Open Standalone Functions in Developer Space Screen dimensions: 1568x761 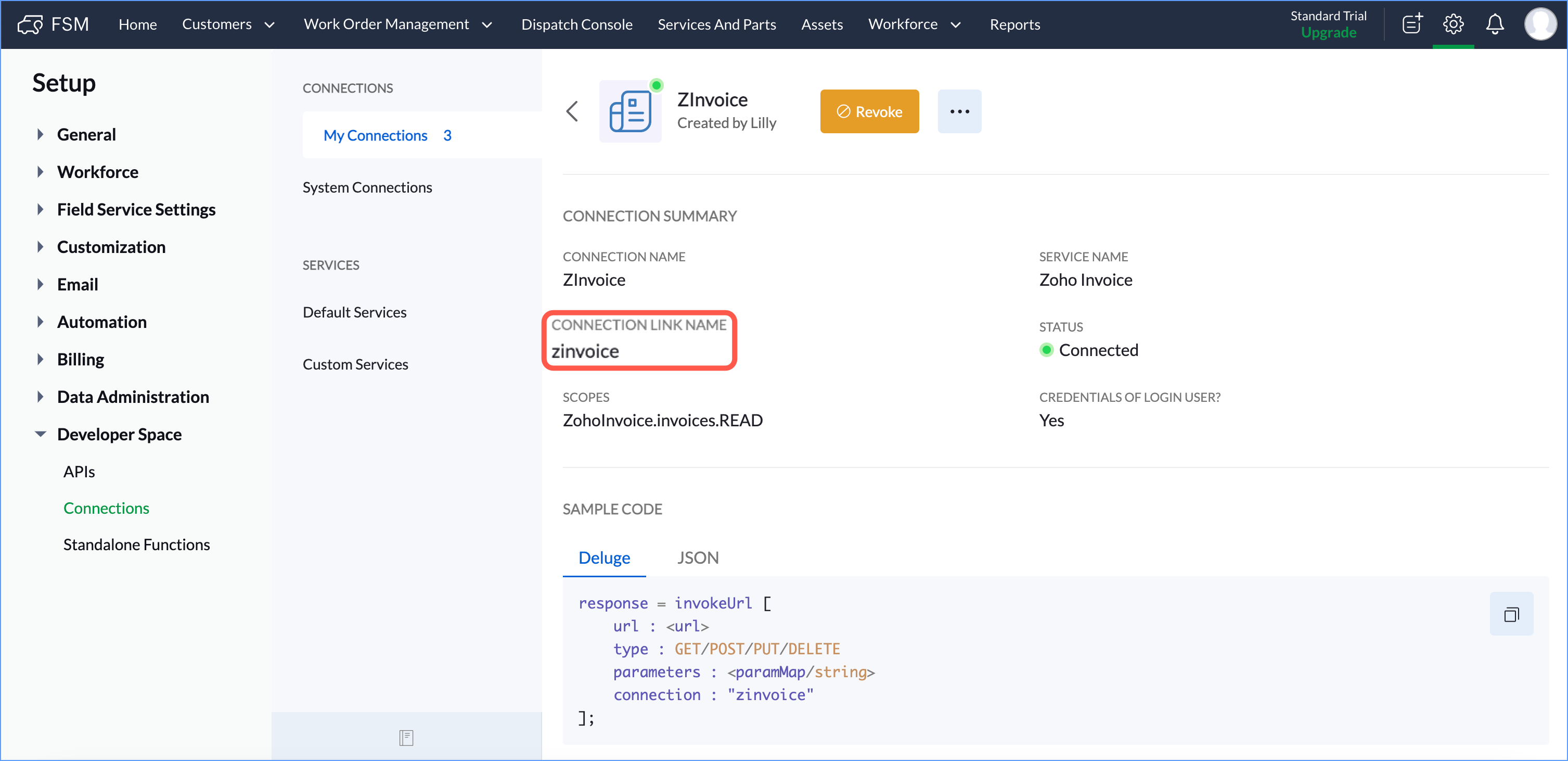136,544
